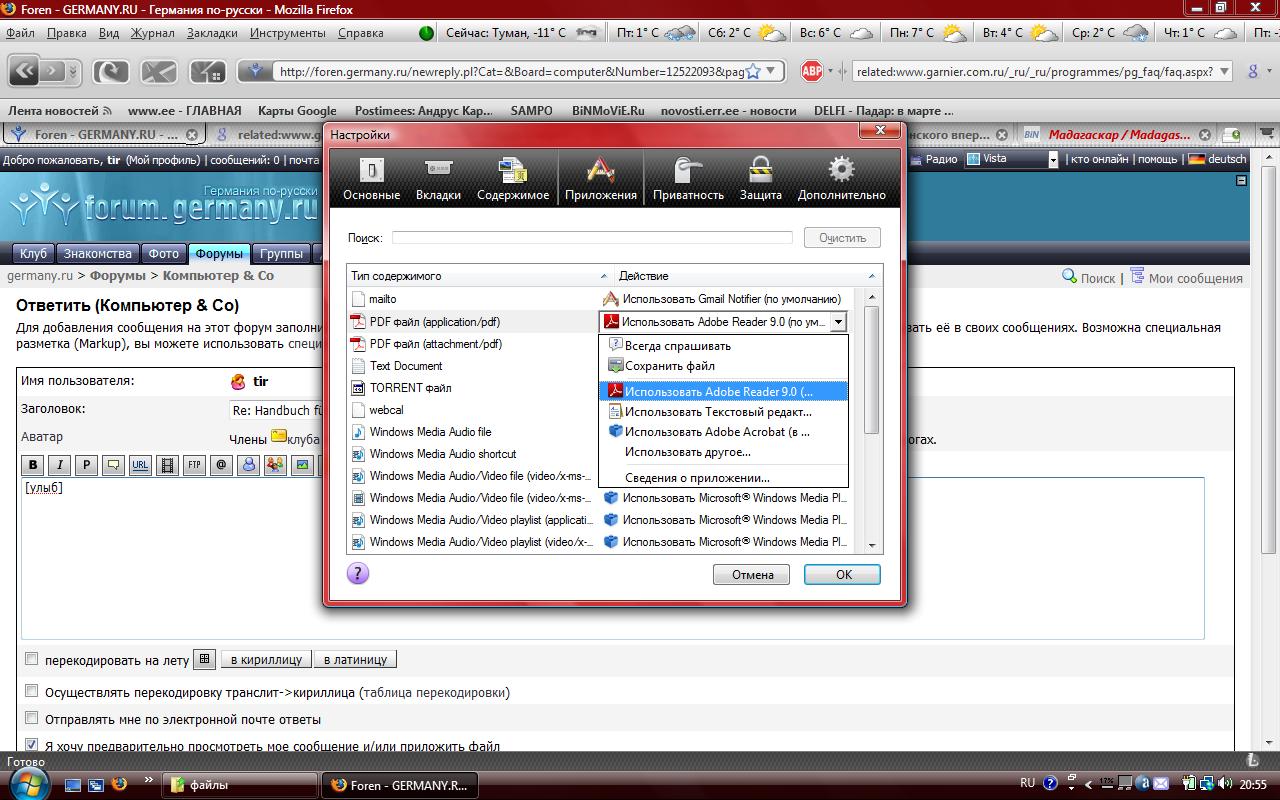The height and width of the screenshot is (800, 1280).
Task: Open the Закладки menu
Action: click(212, 33)
